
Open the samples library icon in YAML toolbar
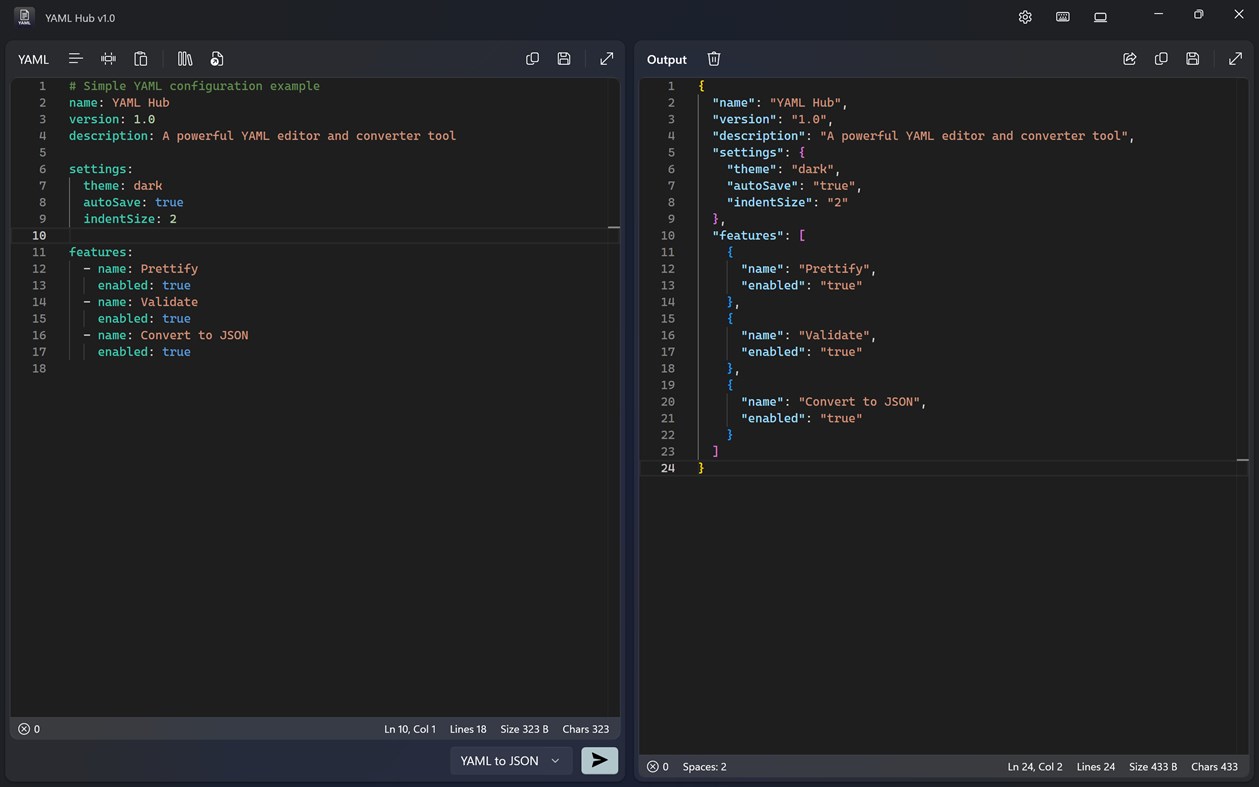click(185, 59)
